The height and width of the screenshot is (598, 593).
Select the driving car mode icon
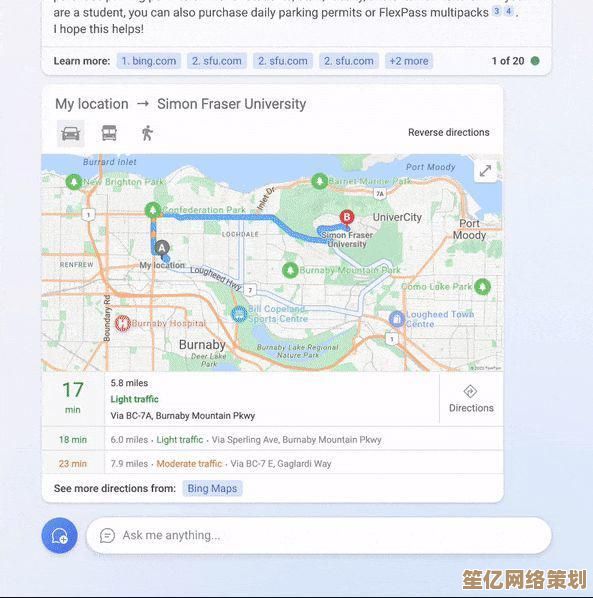pyautogui.click(x=71, y=133)
